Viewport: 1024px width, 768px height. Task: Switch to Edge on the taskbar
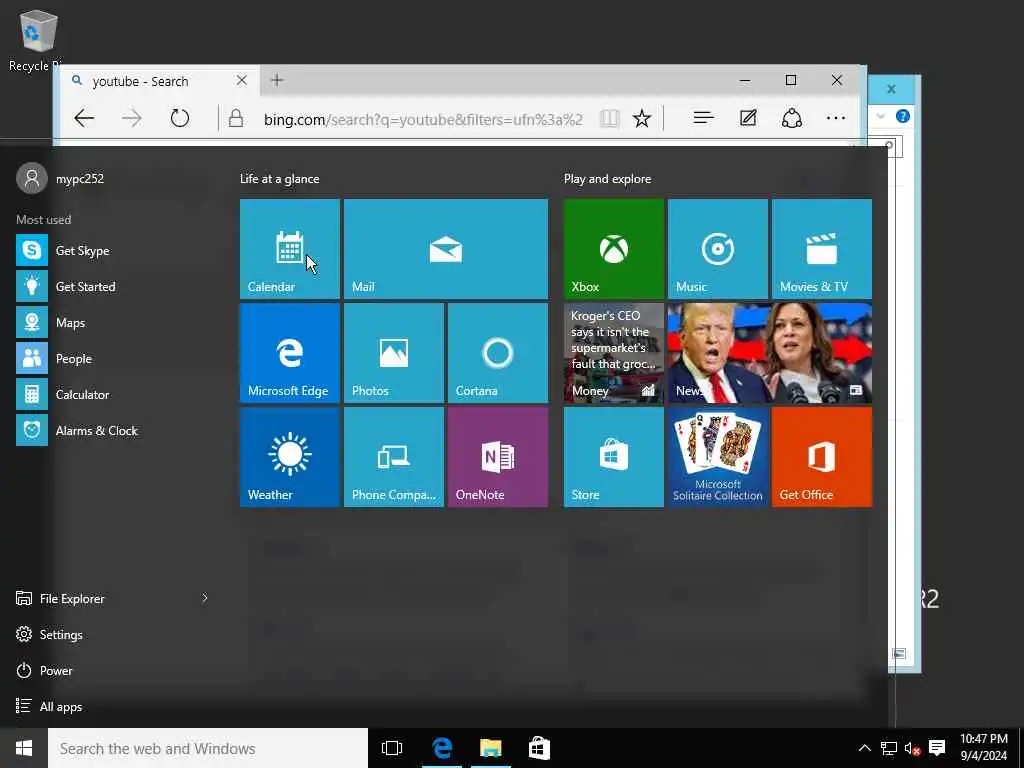click(x=442, y=748)
